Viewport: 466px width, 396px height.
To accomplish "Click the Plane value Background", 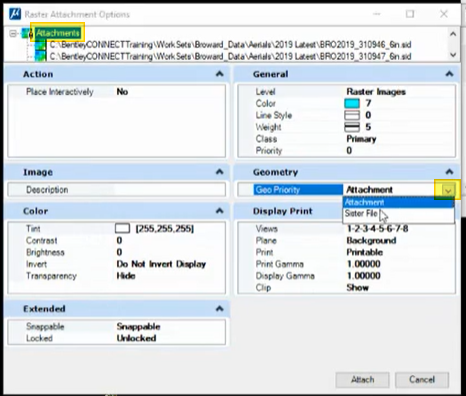I will click(x=371, y=241).
